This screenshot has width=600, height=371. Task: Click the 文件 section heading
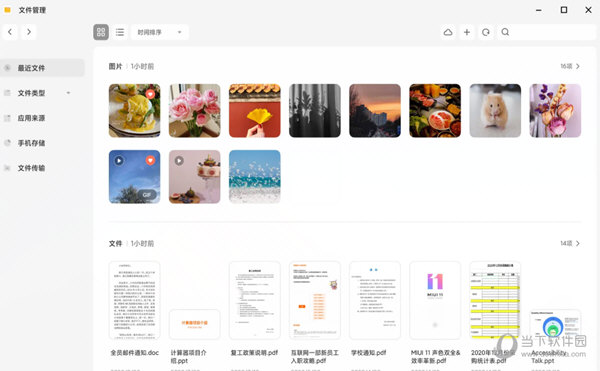pos(115,243)
